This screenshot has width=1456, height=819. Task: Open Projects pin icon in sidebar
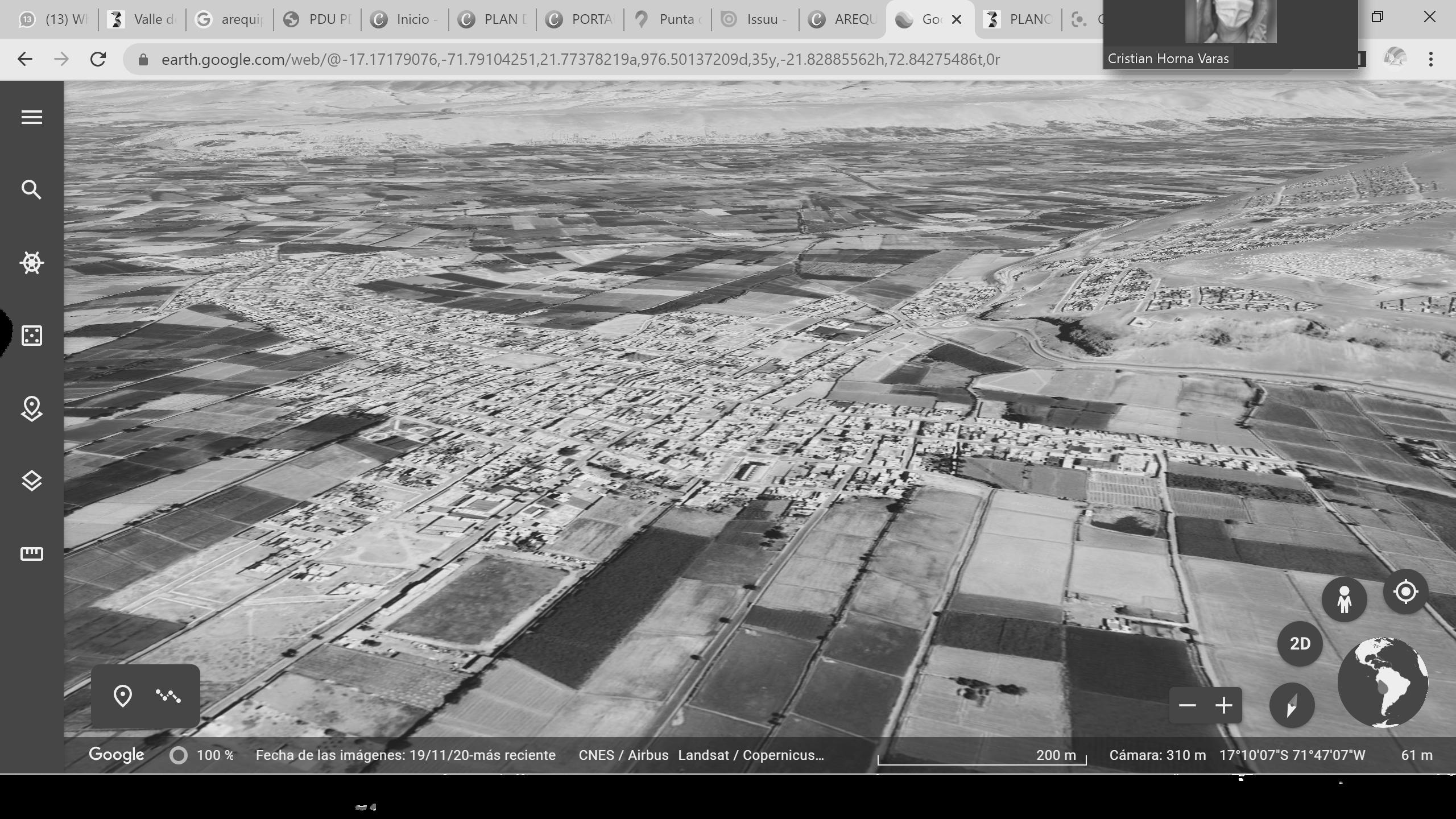[x=31, y=408]
